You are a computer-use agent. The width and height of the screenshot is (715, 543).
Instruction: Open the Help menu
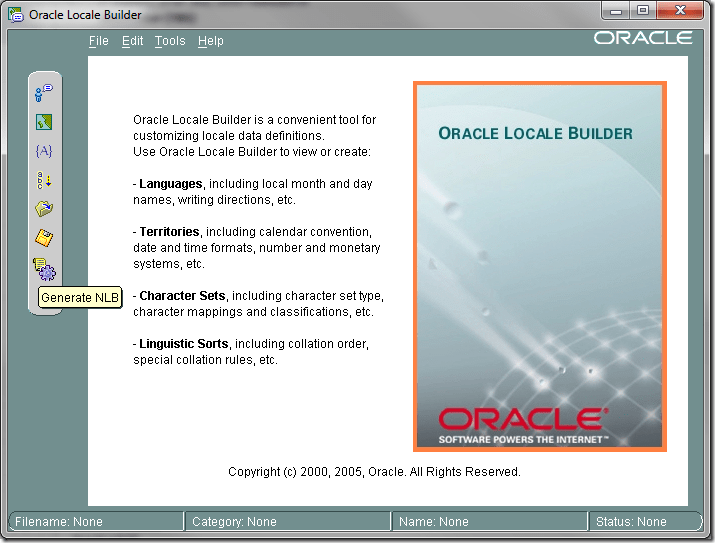click(211, 41)
